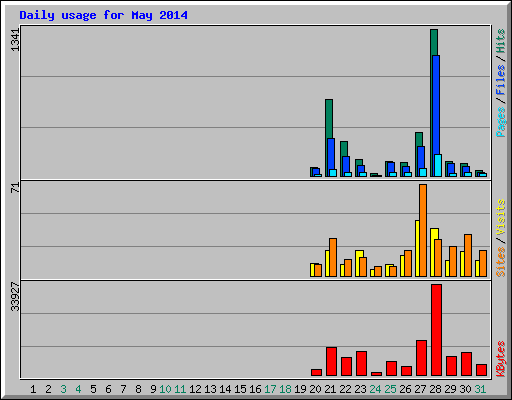512x400 pixels.
Task: Click the cyan Pages bar for day 28
Action: [x=438, y=165]
